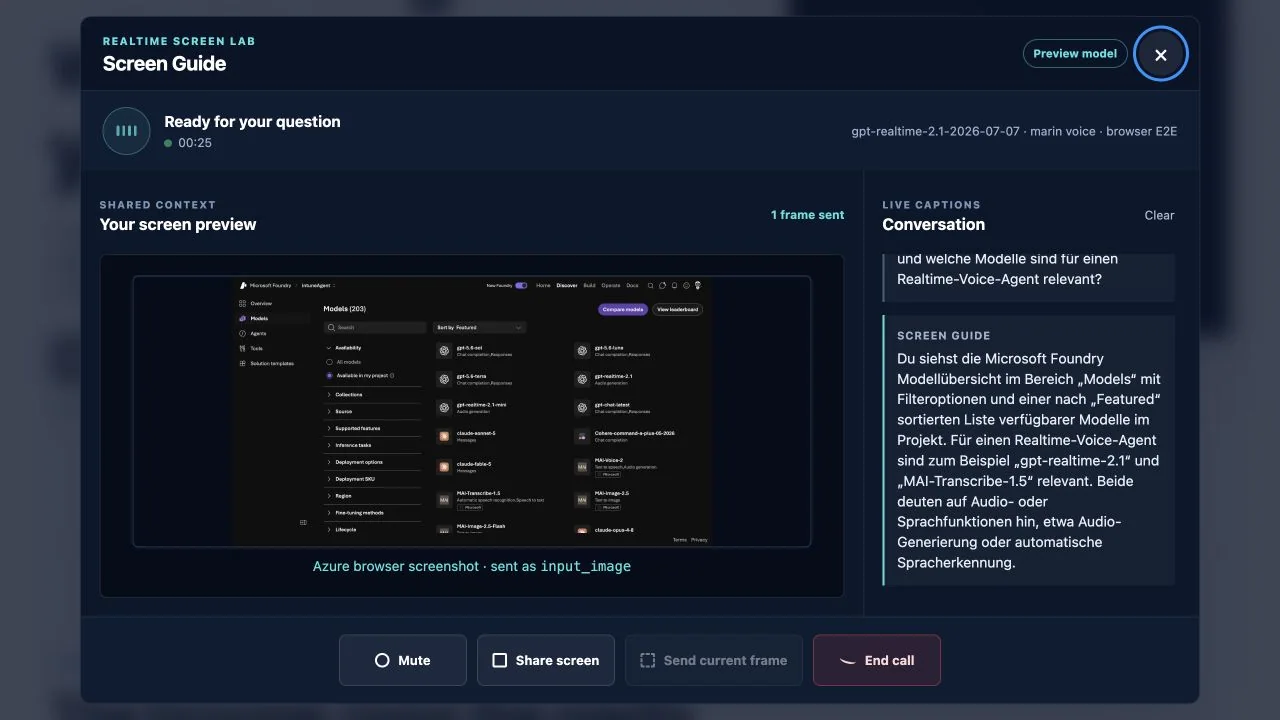The height and width of the screenshot is (720, 1280).
Task: Click the Preview model button
Action: (1075, 54)
